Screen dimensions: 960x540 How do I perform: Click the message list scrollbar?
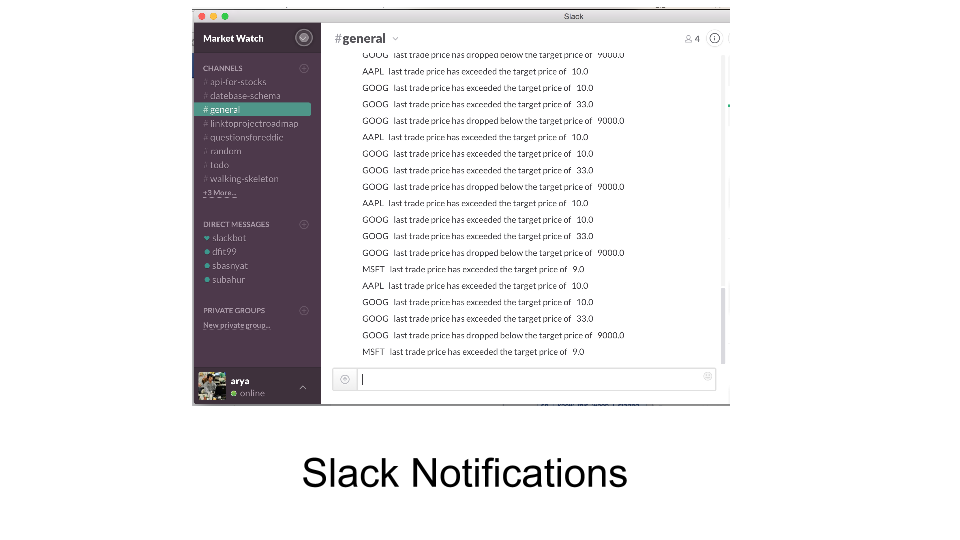(723, 326)
